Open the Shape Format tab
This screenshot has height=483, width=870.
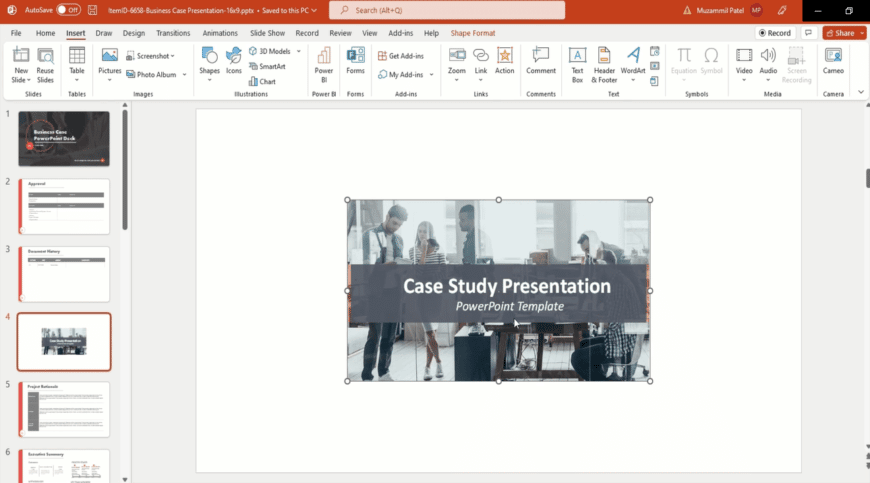pyautogui.click(x=472, y=33)
